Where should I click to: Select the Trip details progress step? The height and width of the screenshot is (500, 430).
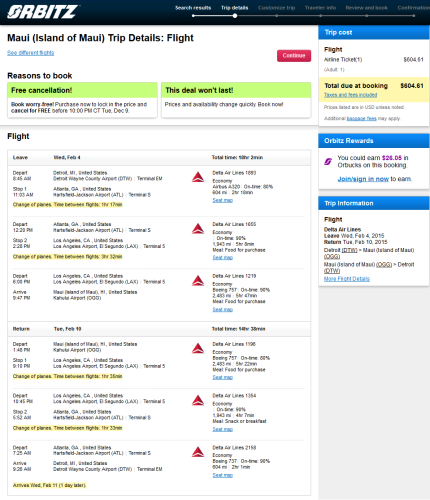(235, 8)
